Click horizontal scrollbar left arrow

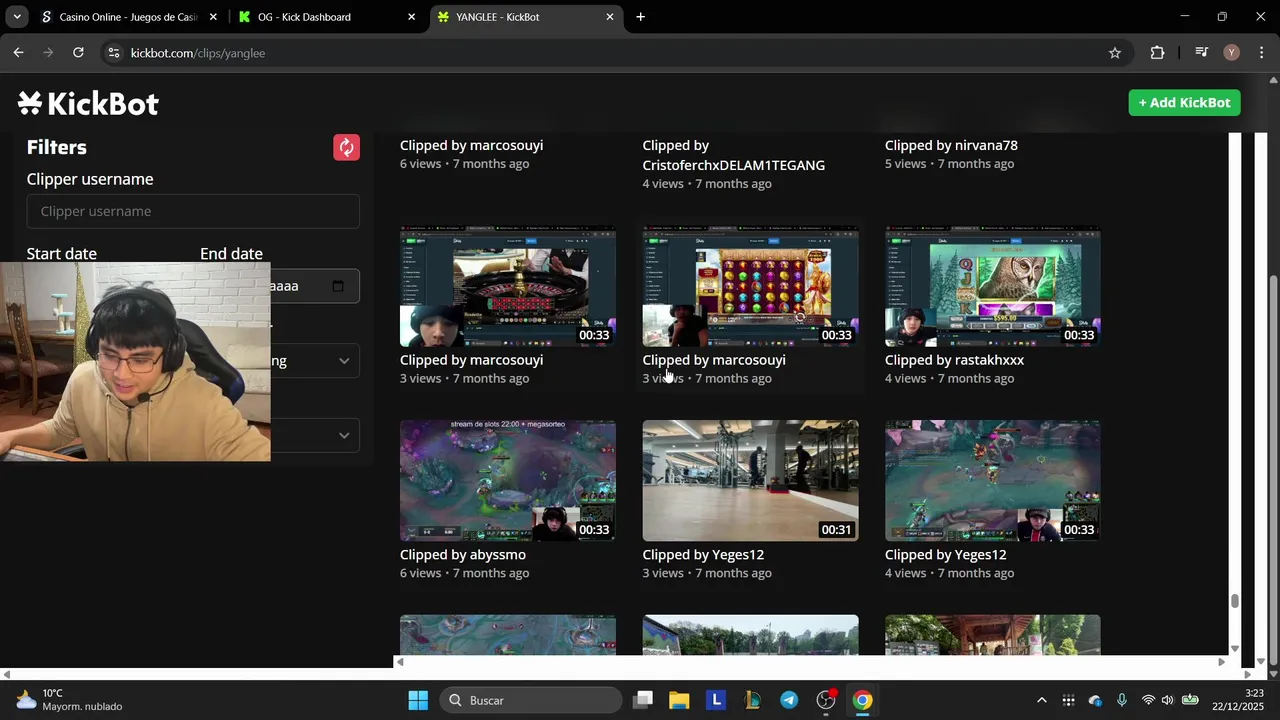400,662
